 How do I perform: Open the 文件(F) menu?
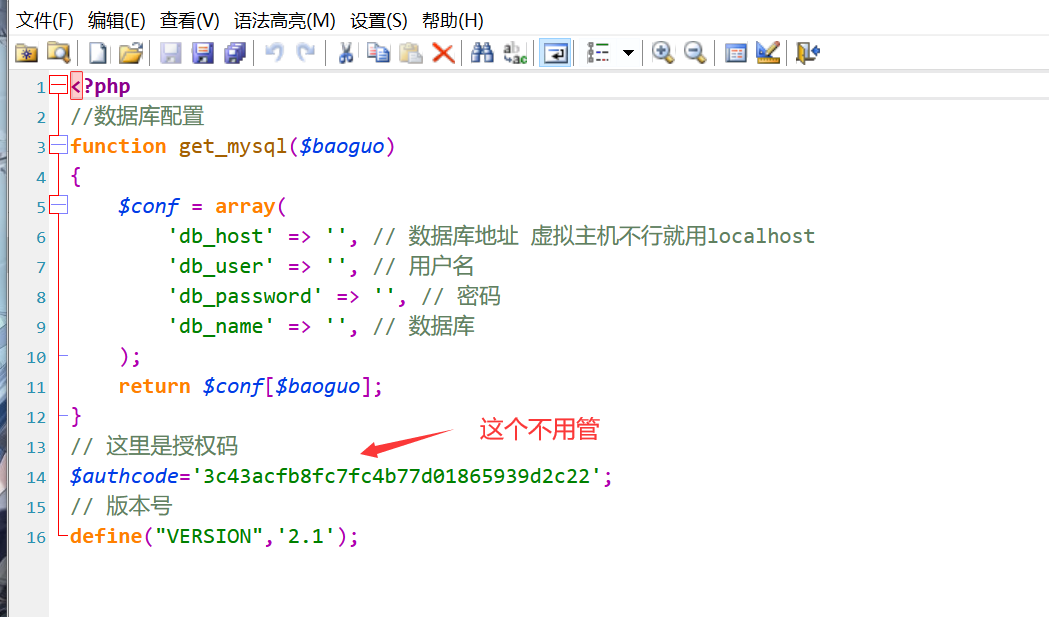pos(45,20)
